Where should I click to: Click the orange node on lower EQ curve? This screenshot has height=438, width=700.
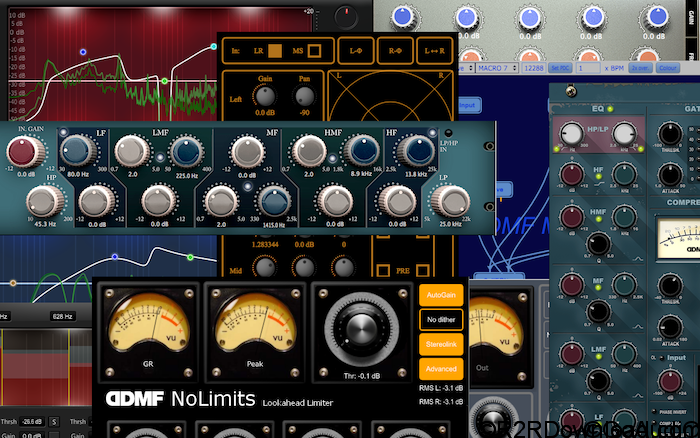[x=13, y=283]
